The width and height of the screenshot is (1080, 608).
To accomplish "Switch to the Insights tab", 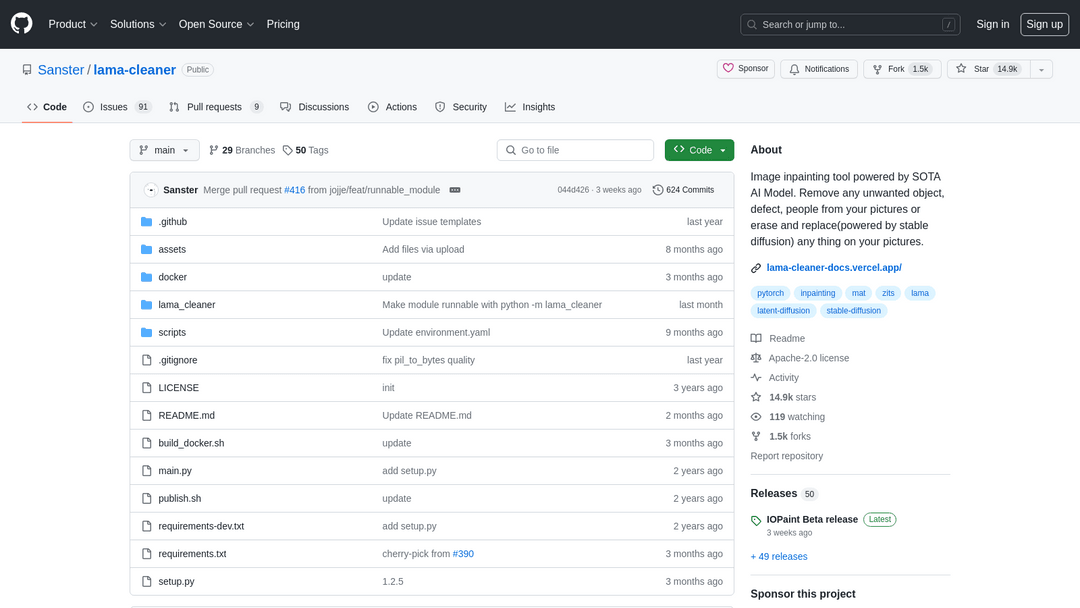I will coord(530,107).
